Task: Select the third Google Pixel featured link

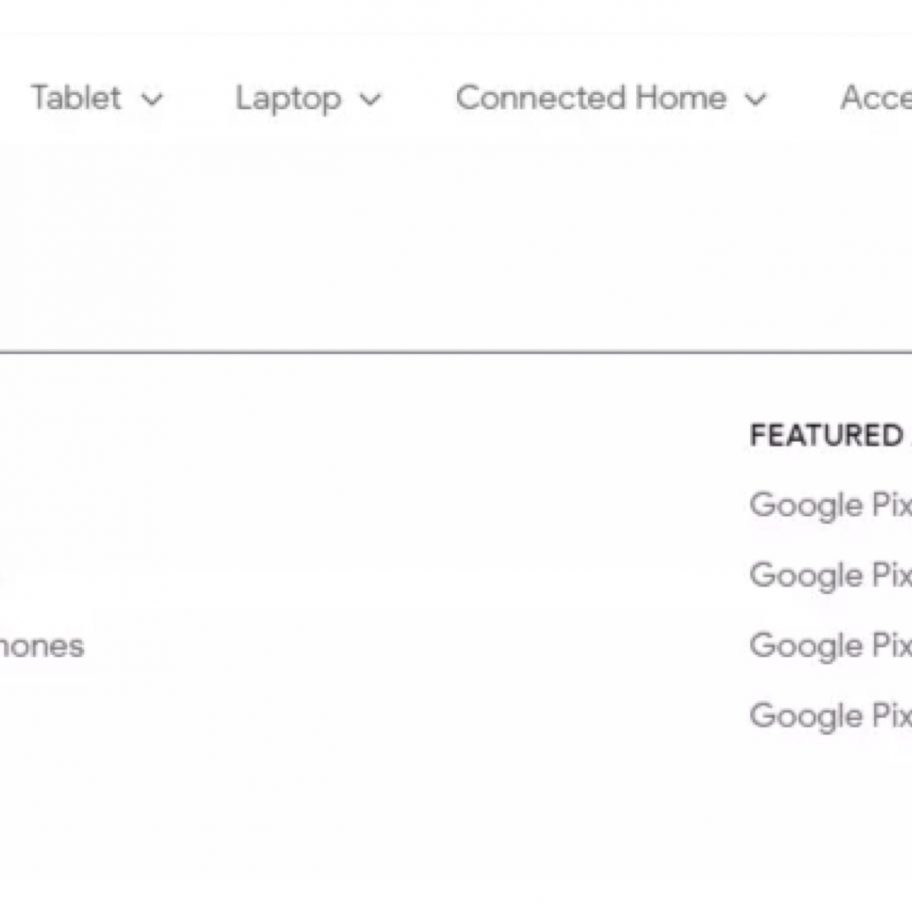Action: coord(830,645)
